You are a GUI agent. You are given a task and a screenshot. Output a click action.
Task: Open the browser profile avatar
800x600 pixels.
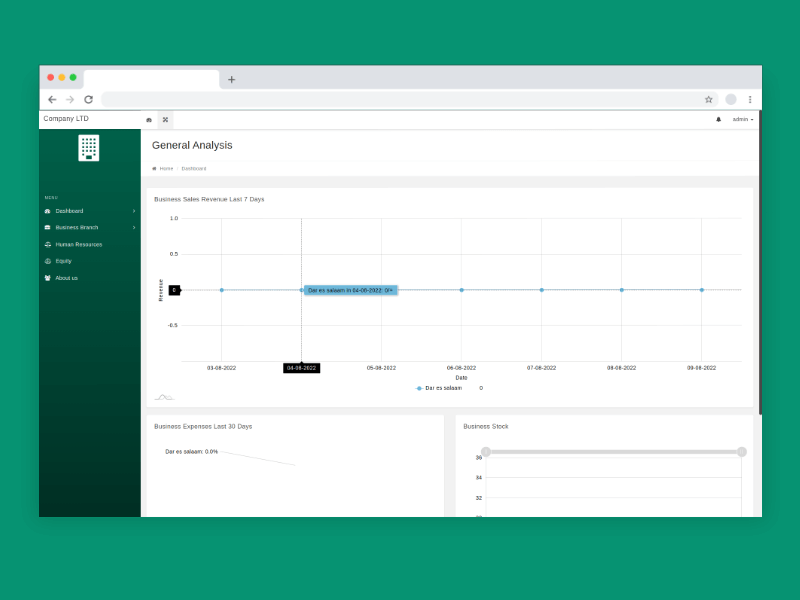[x=731, y=99]
